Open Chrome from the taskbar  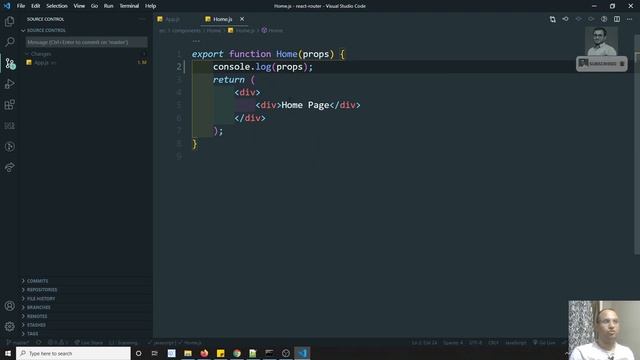(x=237, y=353)
